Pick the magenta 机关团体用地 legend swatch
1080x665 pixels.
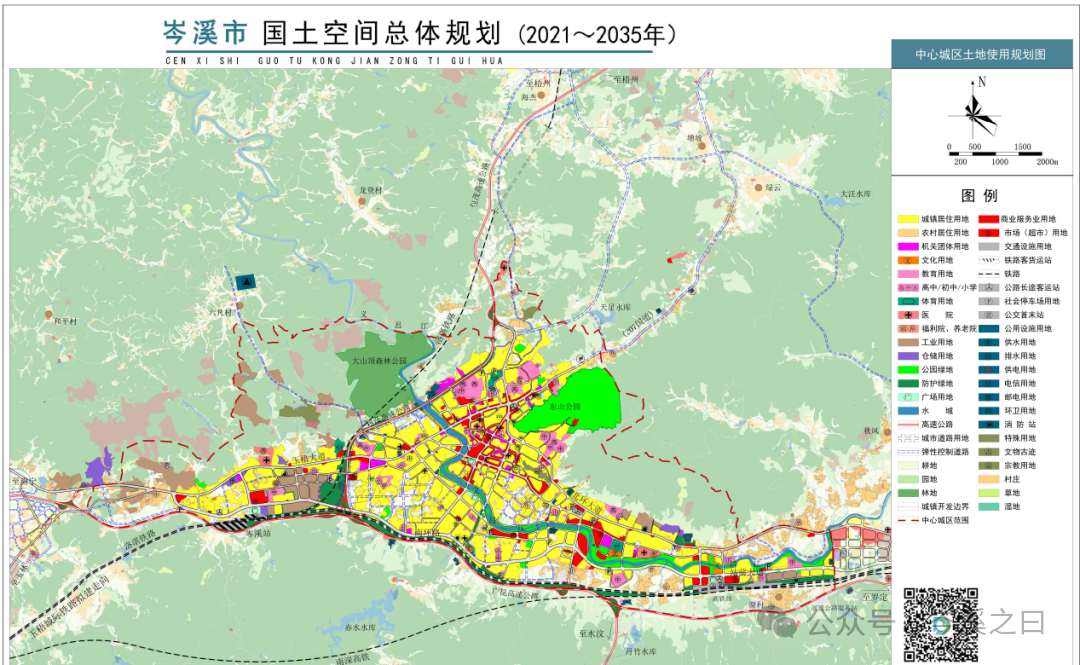pos(908,247)
